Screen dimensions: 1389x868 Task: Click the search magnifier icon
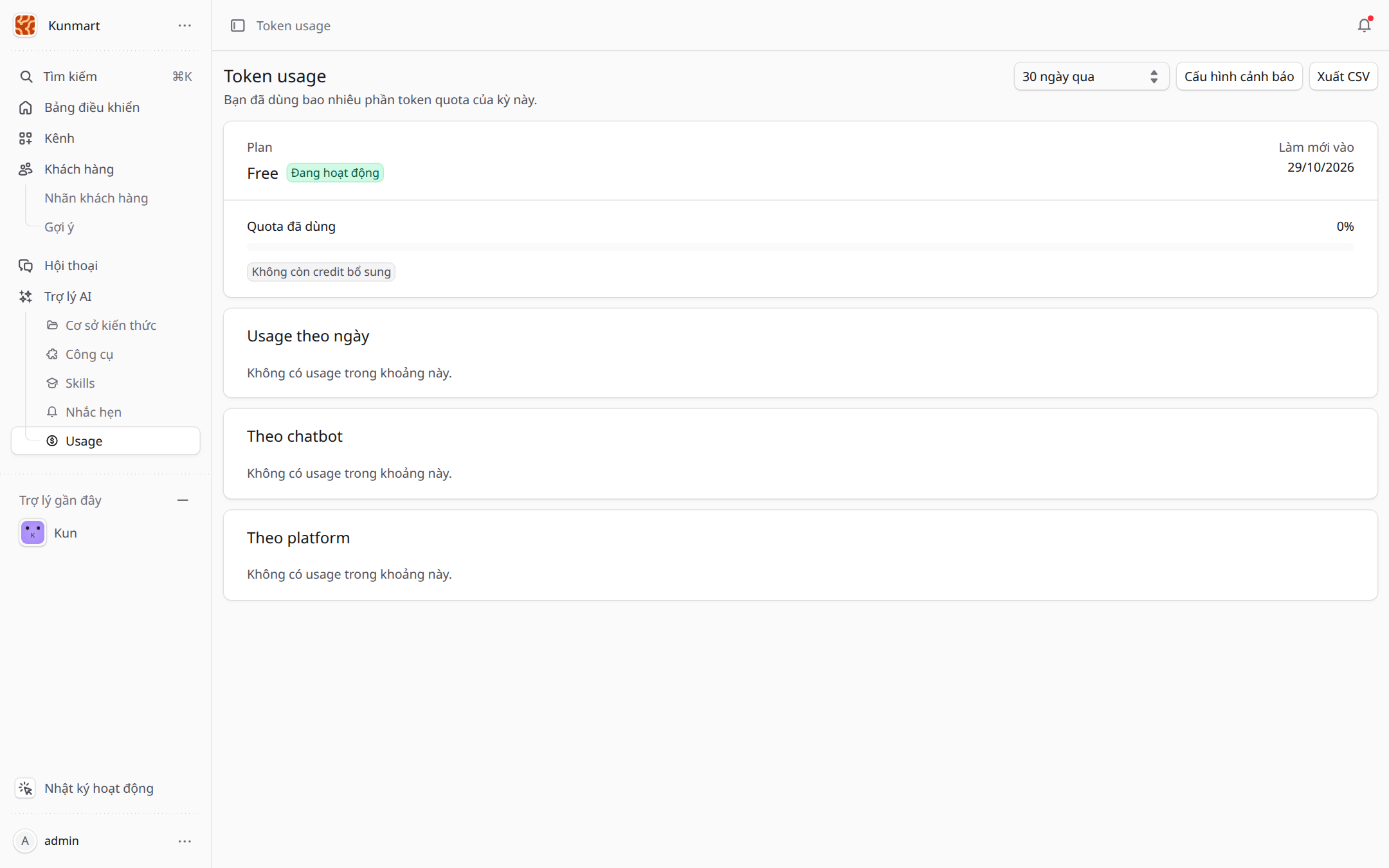[26, 77]
